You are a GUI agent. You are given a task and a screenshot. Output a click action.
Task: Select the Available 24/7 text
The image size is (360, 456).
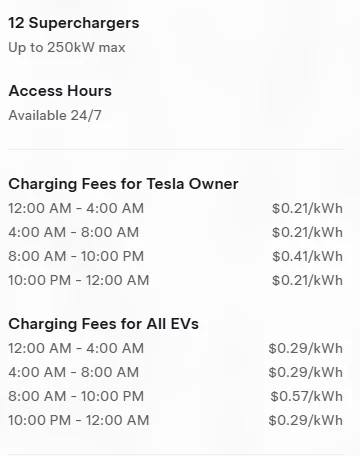pyautogui.click(x=55, y=115)
